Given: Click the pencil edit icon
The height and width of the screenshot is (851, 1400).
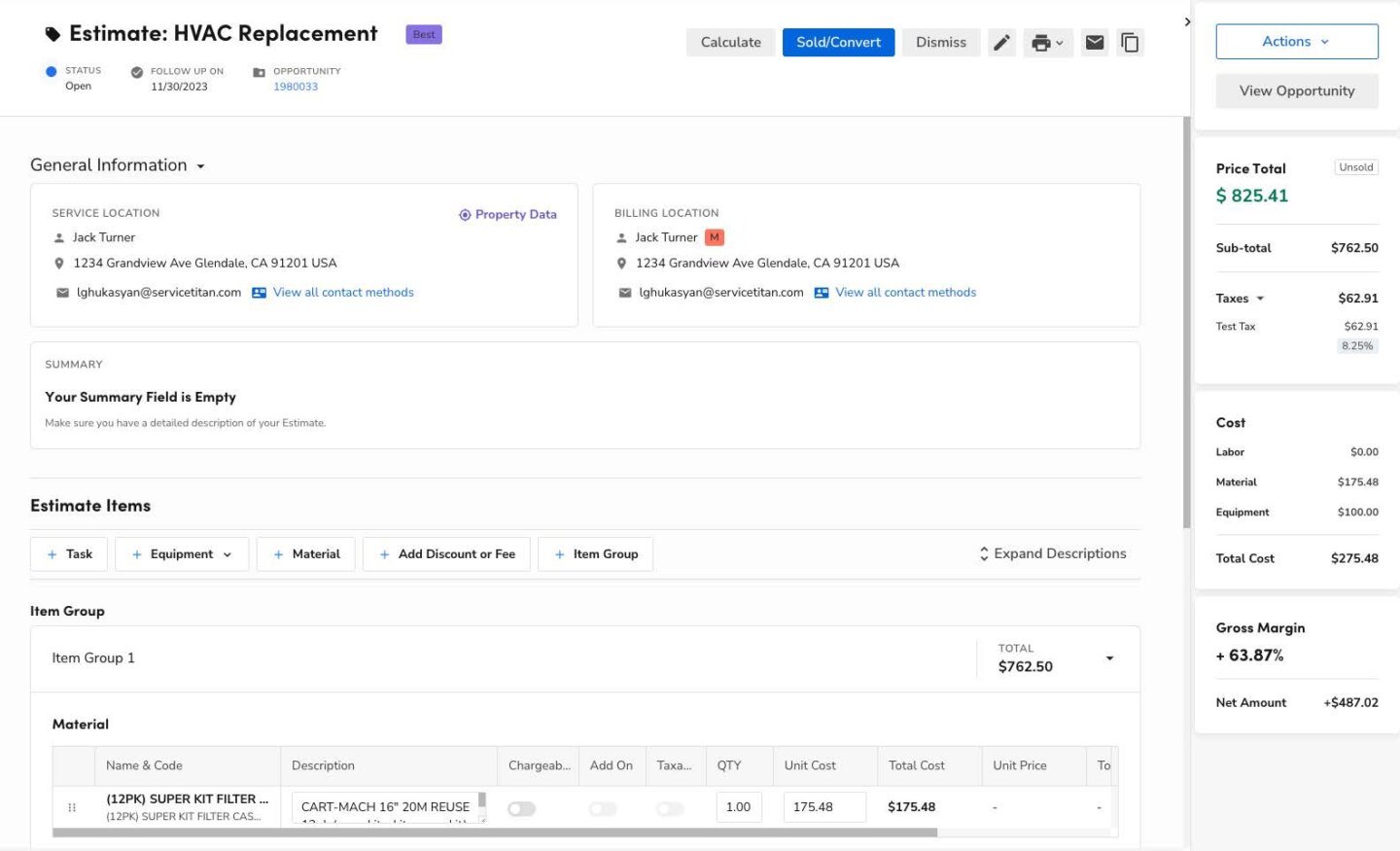Looking at the screenshot, I should (1001, 43).
